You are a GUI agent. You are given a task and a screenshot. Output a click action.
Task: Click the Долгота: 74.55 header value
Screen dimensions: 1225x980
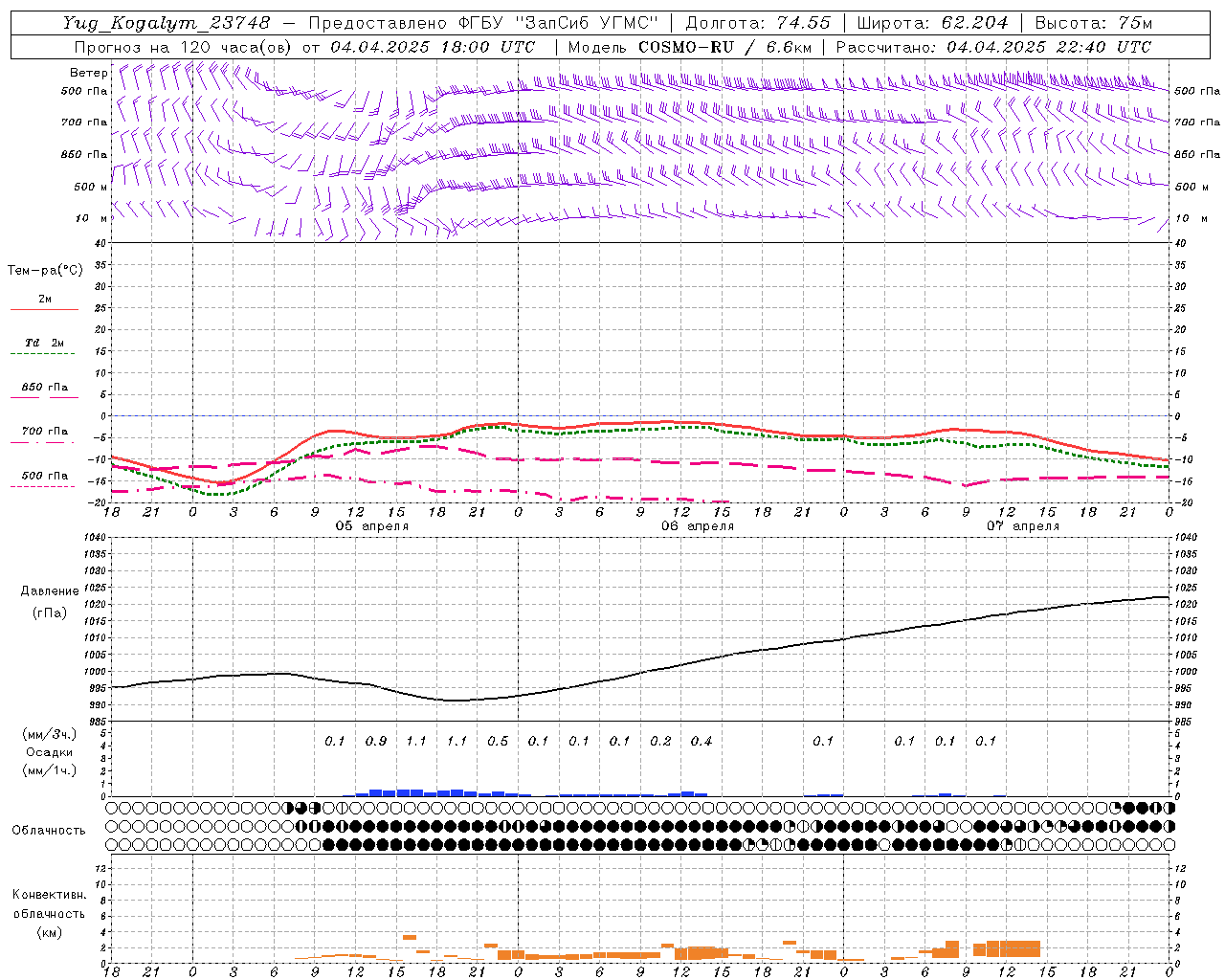[758, 23]
